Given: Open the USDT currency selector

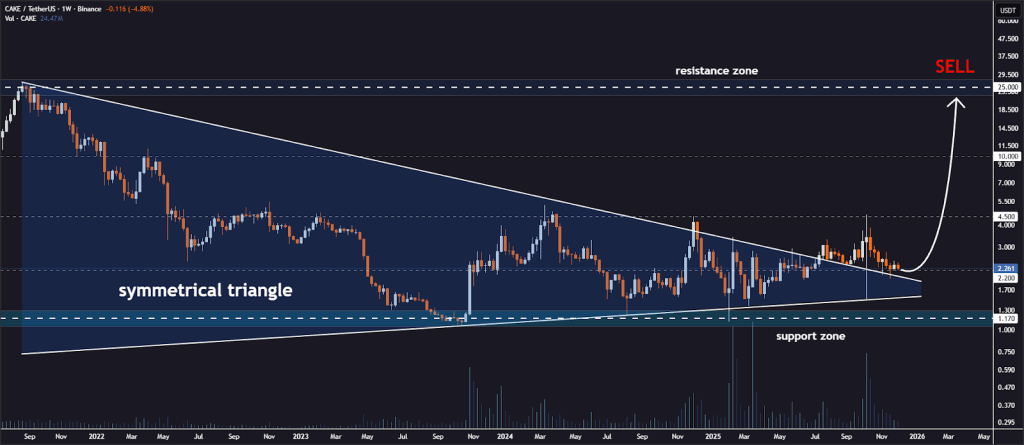Looking at the screenshot, I should [1009, 10].
